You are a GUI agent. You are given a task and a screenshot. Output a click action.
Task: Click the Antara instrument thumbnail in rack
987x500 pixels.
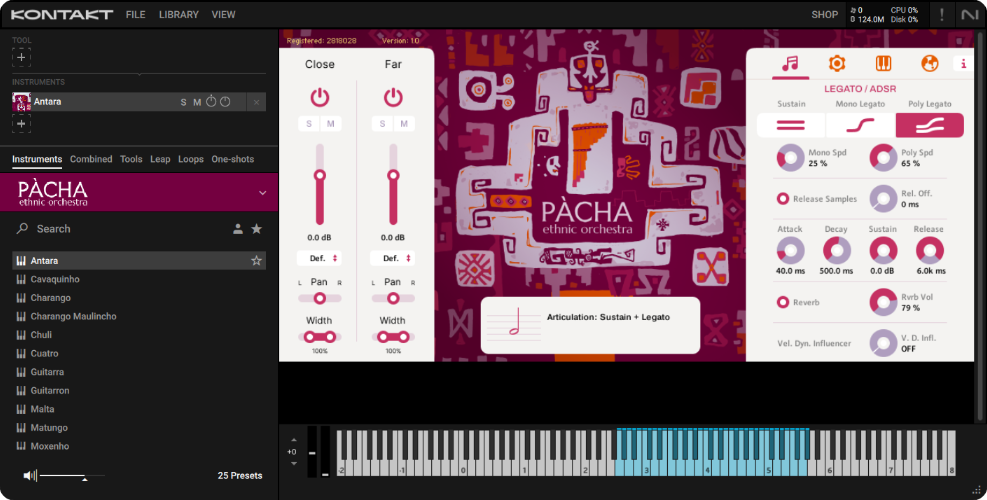(x=21, y=102)
